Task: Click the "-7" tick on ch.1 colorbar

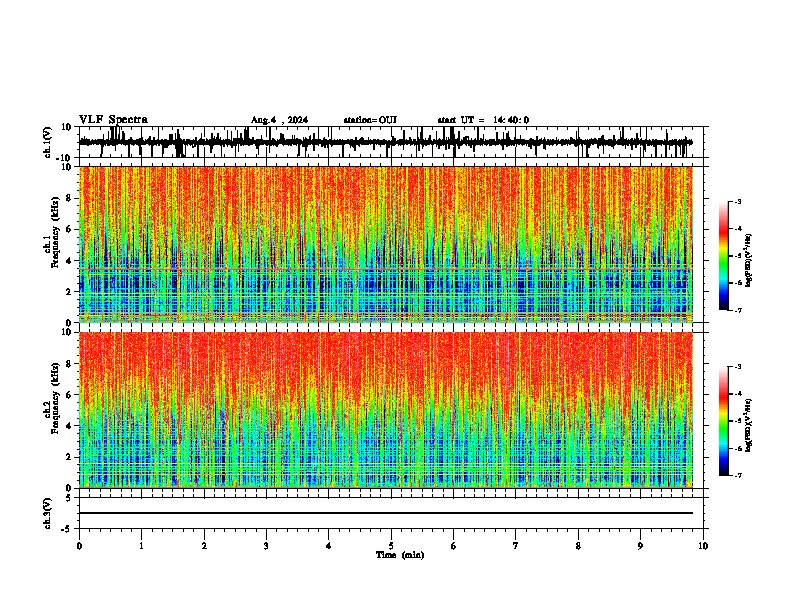Action: point(738,310)
